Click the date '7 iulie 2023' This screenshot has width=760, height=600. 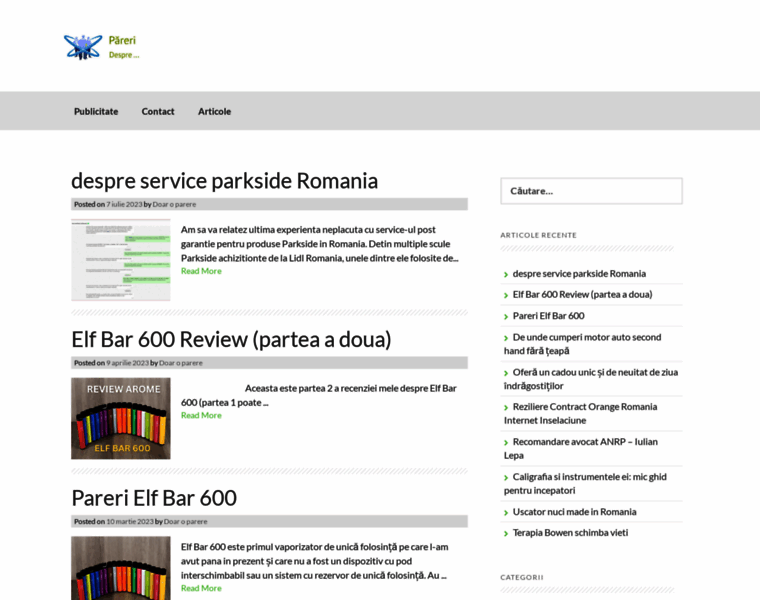click(124, 205)
